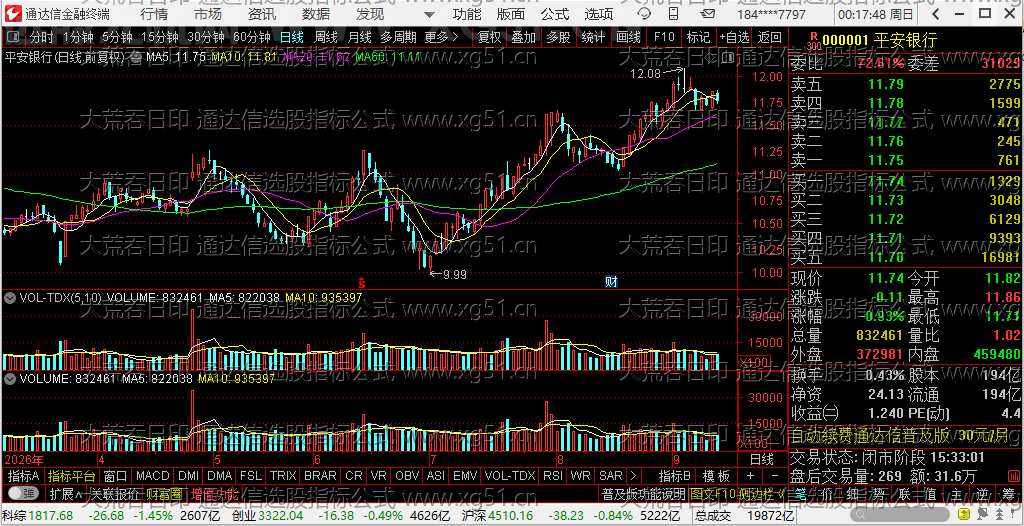
Task: Switch to 分时 chart period
Action: click(x=42, y=38)
